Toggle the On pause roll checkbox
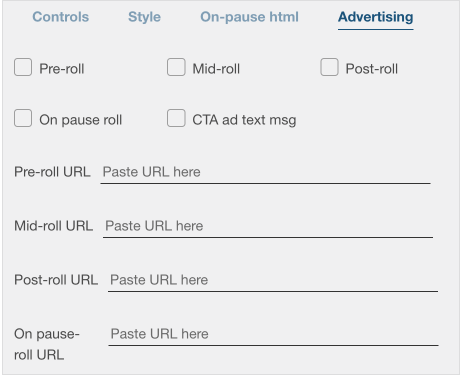461x376 pixels. (23, 118)
